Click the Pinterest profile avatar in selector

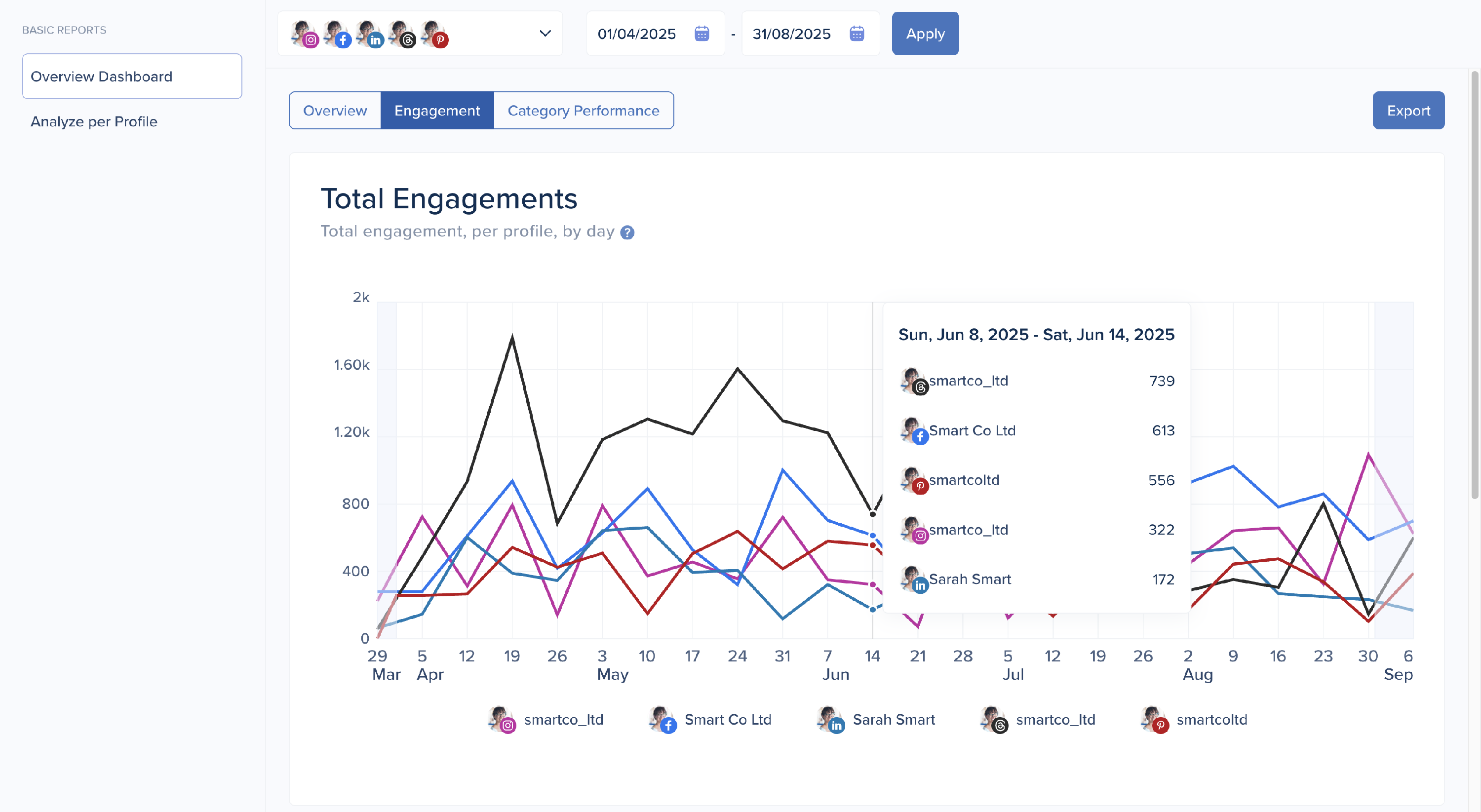(433, 34)
